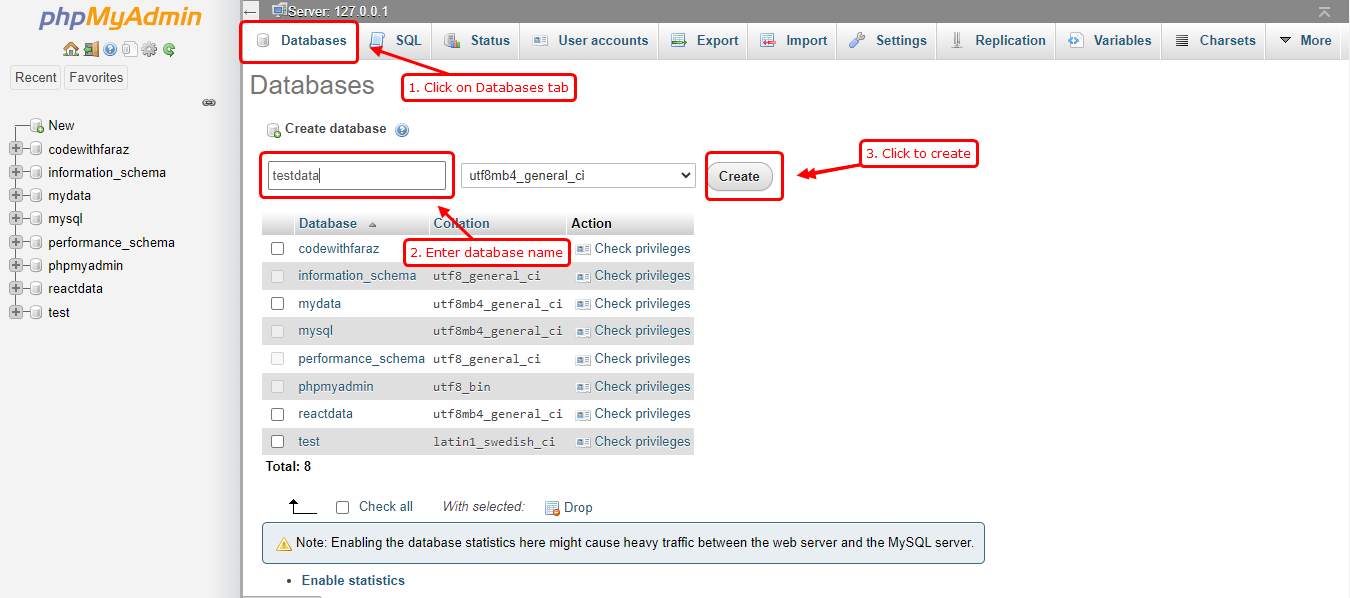
Task: Expand test in the navigation tree
Action: pos(15,312)
